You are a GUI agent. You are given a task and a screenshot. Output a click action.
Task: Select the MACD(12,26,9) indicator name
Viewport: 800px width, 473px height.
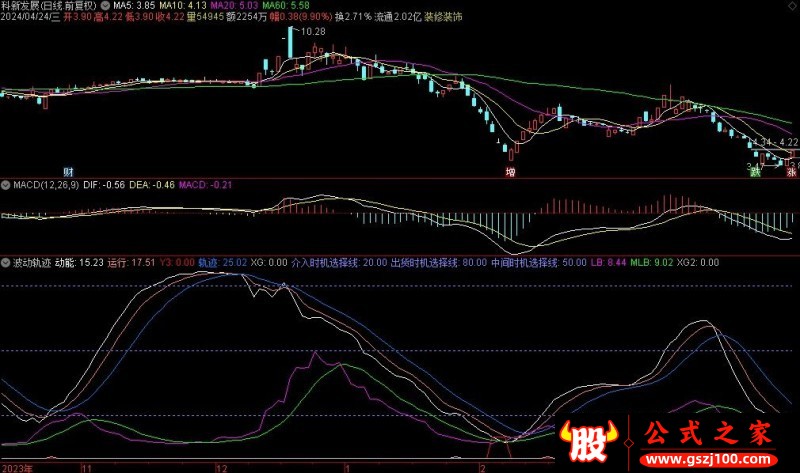pos(46,185)
